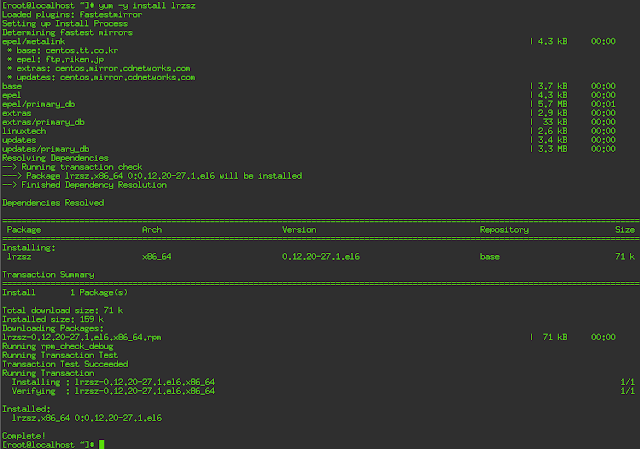This screenshot has height=449, width=640.
Task: Click the green cursor at the final prompt
Action: pyautogui.click(x=102, y=443)
